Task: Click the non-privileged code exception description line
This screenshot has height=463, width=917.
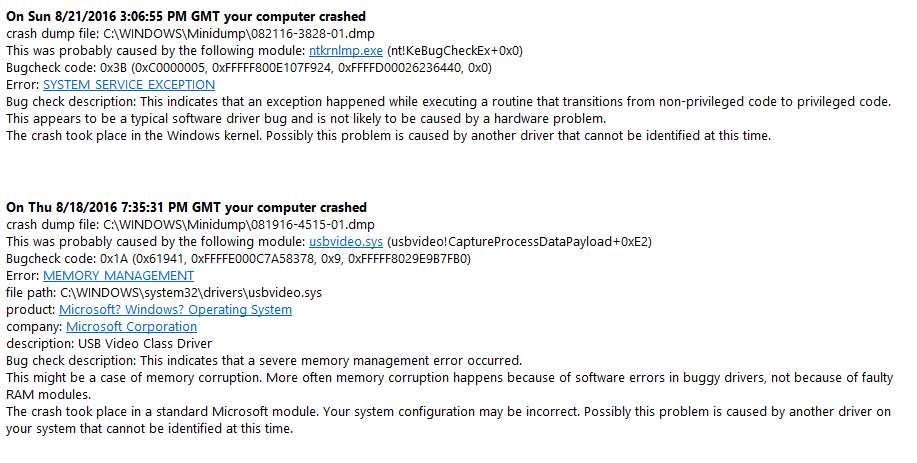Action: tap(449, 102)
